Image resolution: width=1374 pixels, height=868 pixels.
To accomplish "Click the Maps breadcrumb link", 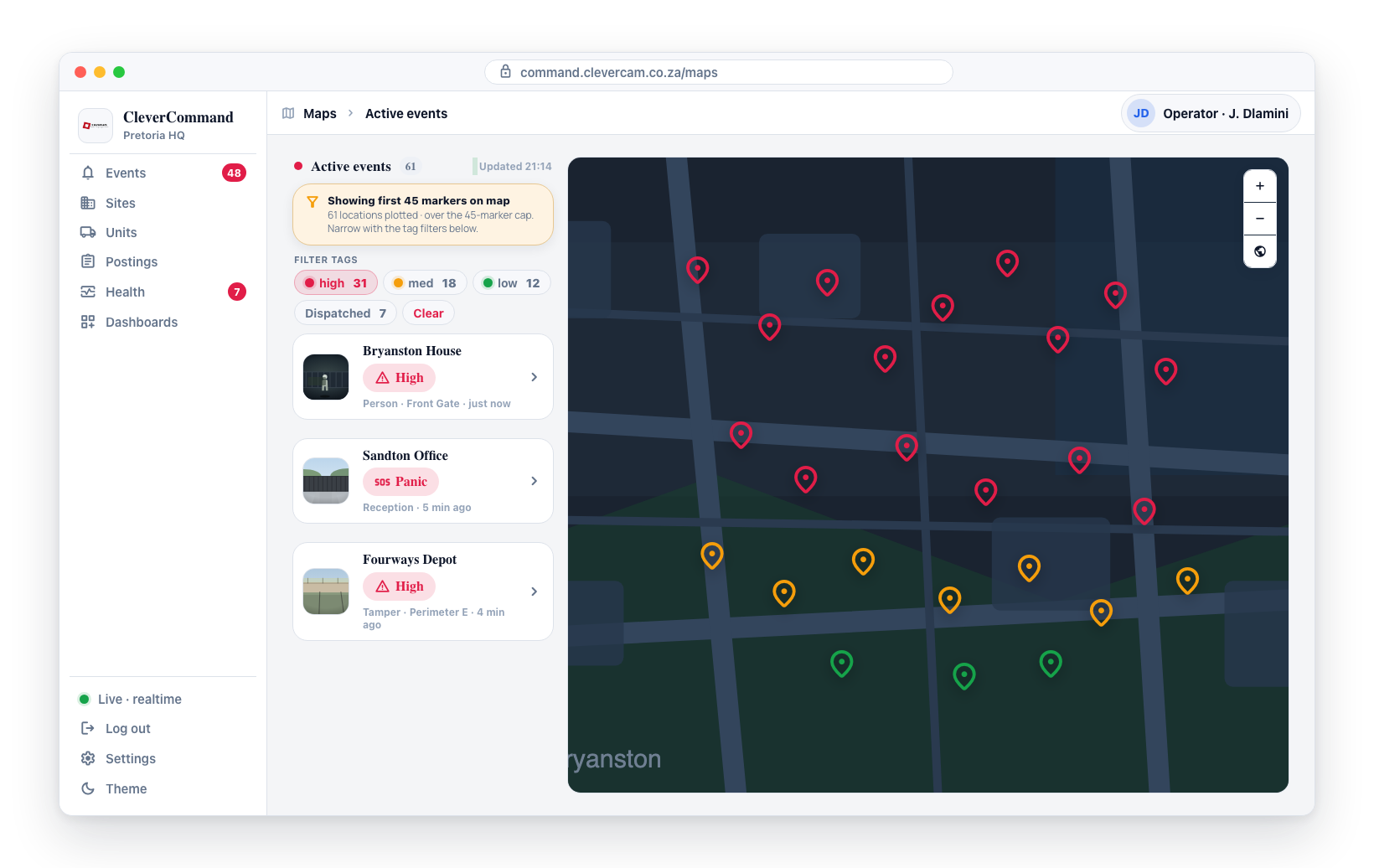I will pos(320,113).
